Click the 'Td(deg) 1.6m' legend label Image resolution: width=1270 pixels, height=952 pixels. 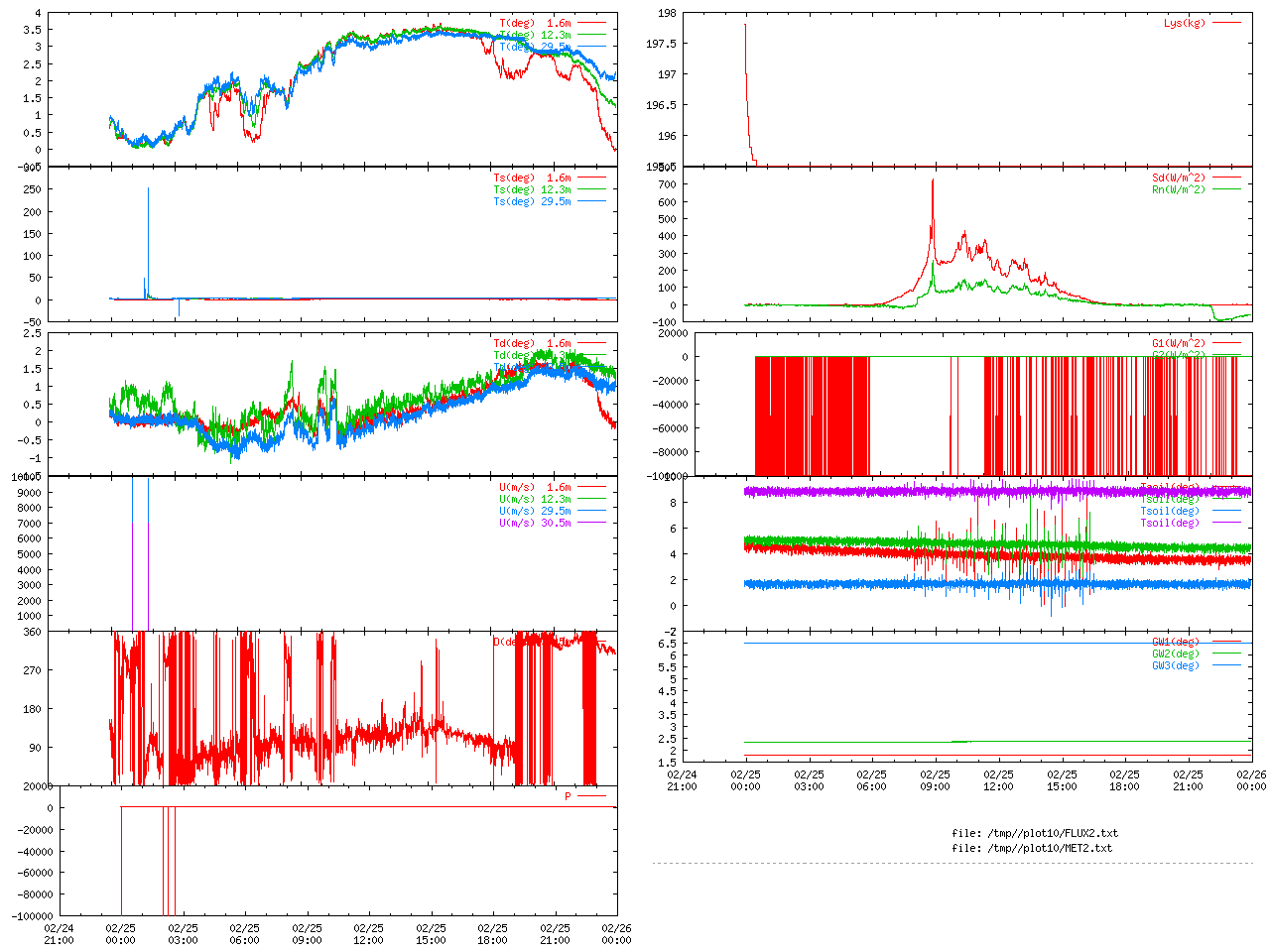(532, 344)
